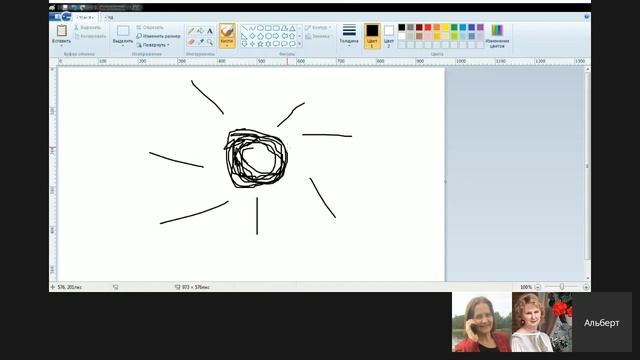
Task: Switch to the View (Вид) ribbon tab
Action: (109, 18)
